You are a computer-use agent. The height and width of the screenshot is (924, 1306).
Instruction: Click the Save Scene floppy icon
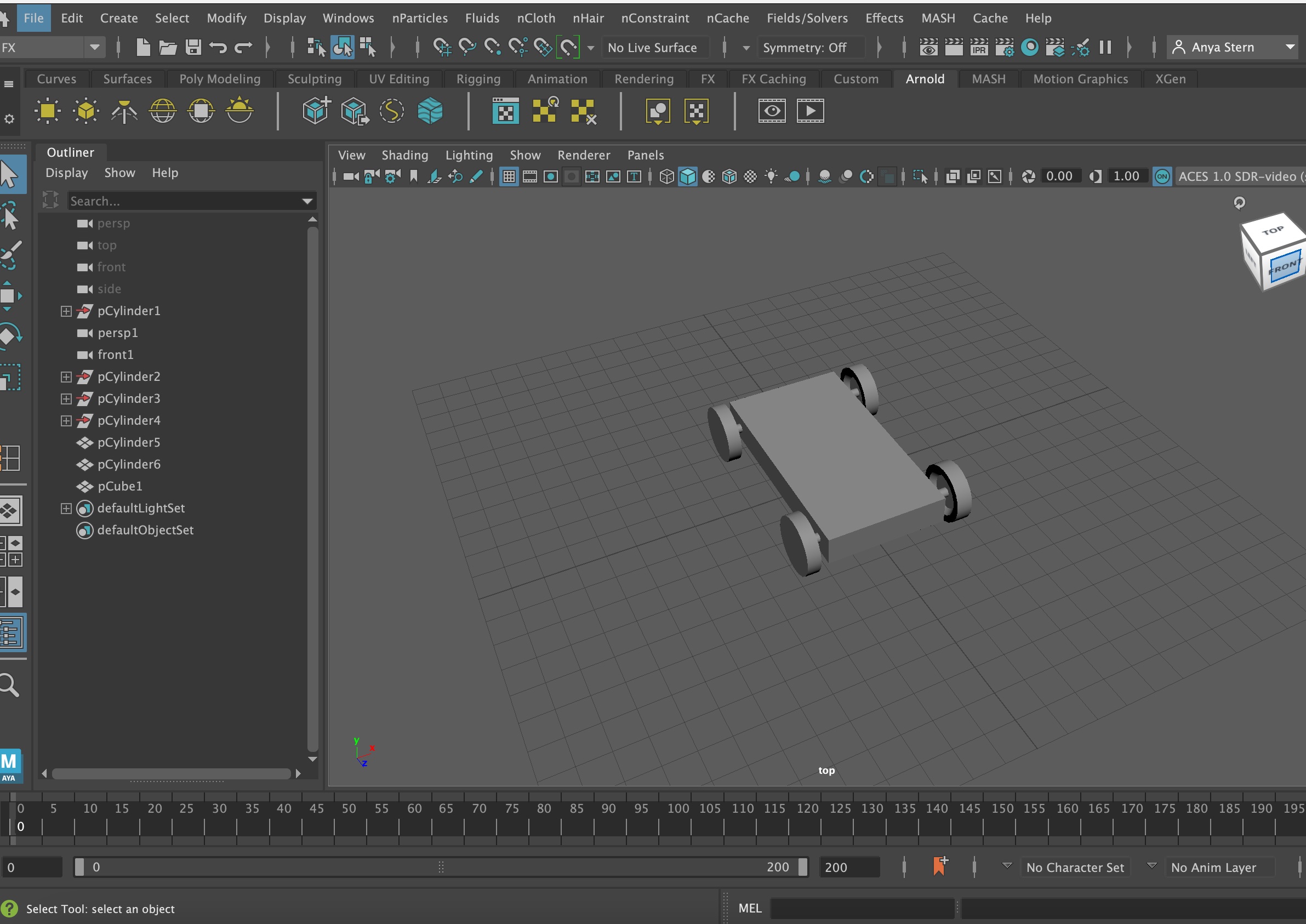point(193,47)
